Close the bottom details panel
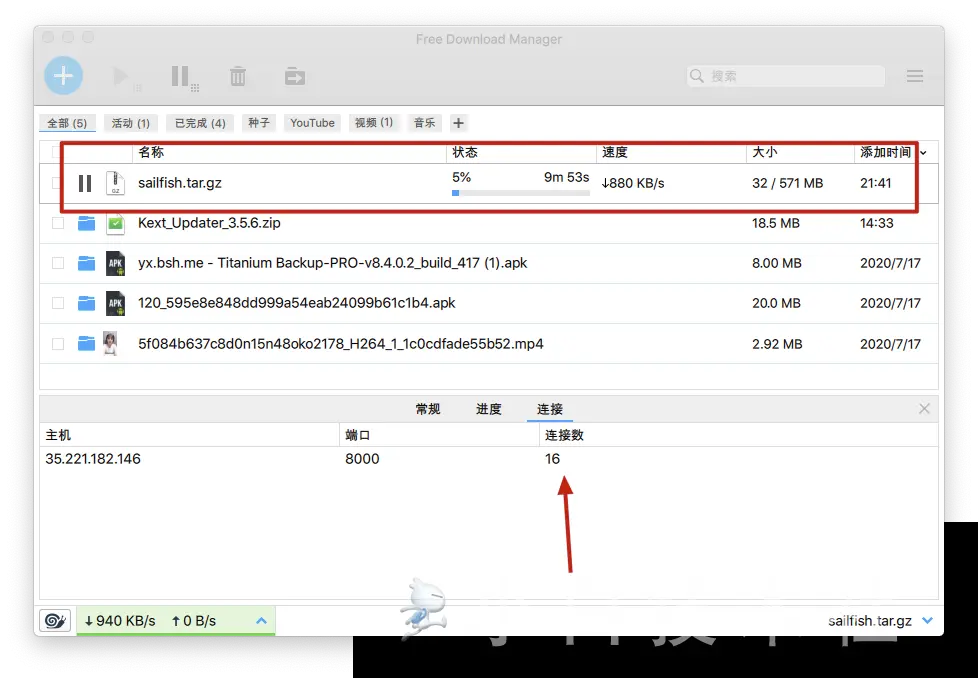 pos(924,409)
